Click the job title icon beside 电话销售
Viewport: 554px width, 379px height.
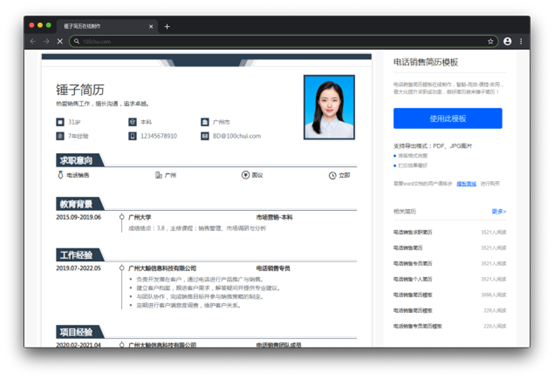coord(60,175)
